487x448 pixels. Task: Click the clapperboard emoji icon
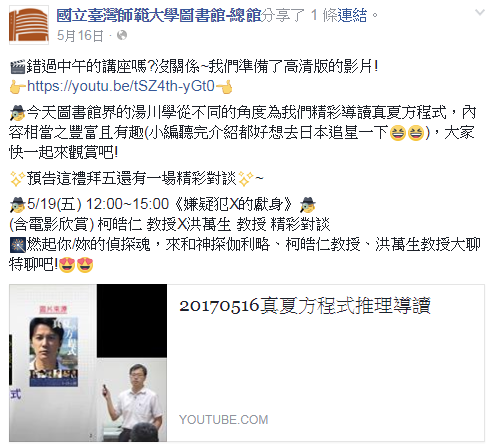pyautogui.click(x=18, y=67)
